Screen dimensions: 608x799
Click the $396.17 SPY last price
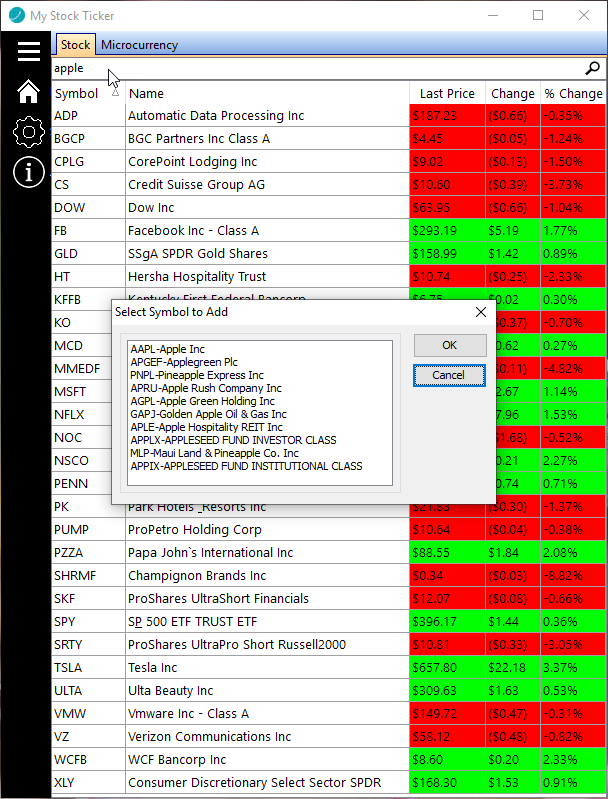447,622
